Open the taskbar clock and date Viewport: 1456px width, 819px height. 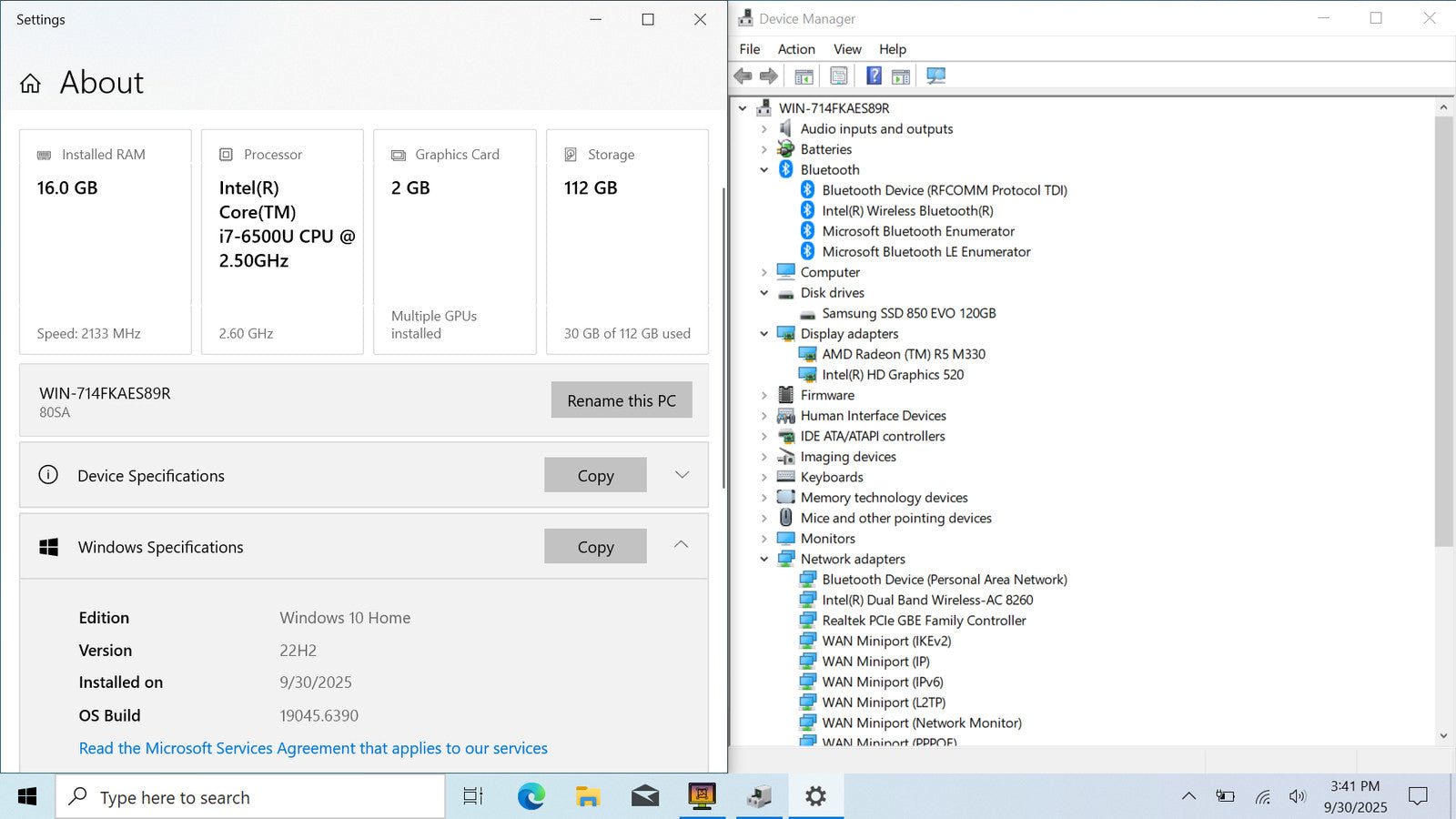point(1355,797)
